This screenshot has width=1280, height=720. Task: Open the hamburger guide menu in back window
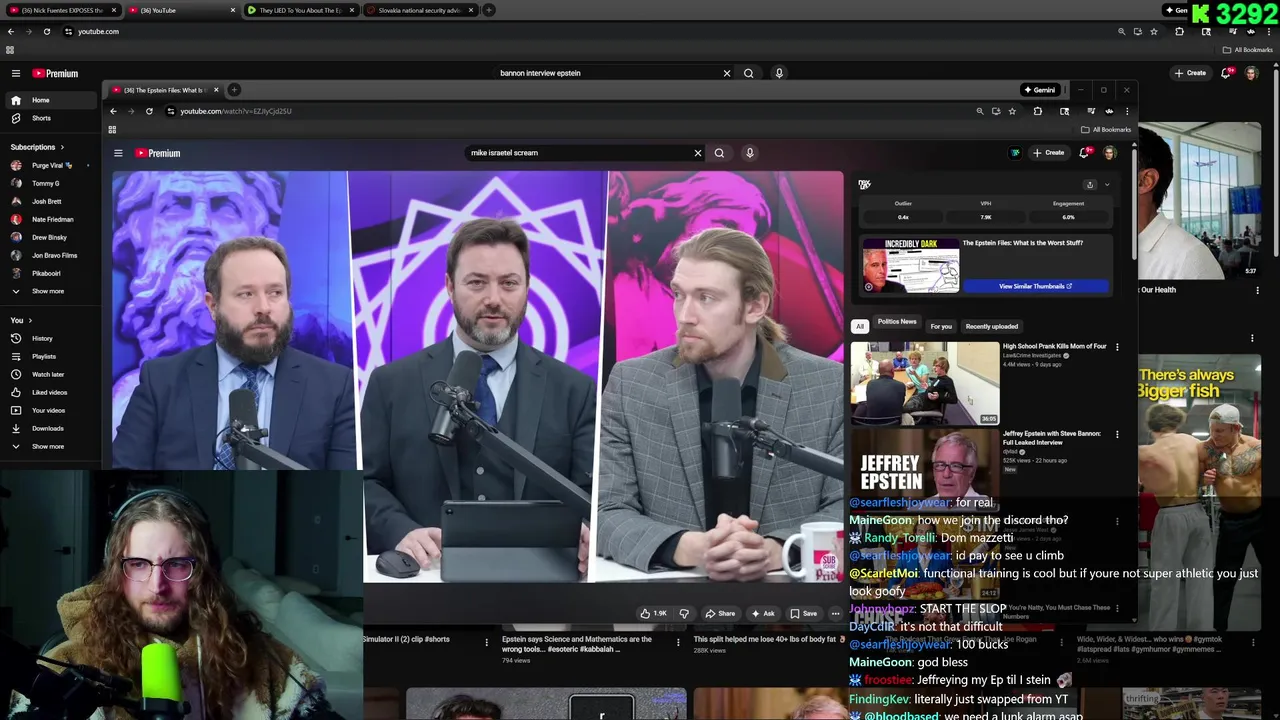(16, 73)
